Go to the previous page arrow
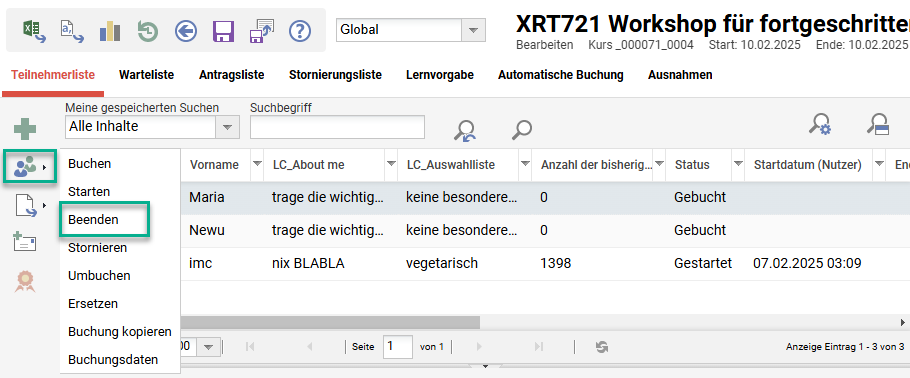Screen dimensions: 910x378 (x=310, y=347)
